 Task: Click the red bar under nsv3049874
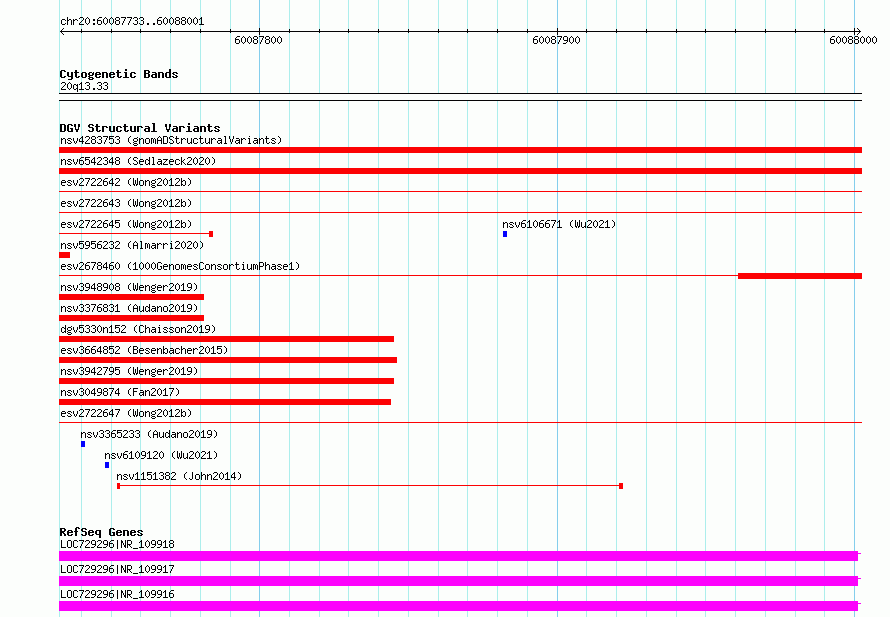(225, 402)
